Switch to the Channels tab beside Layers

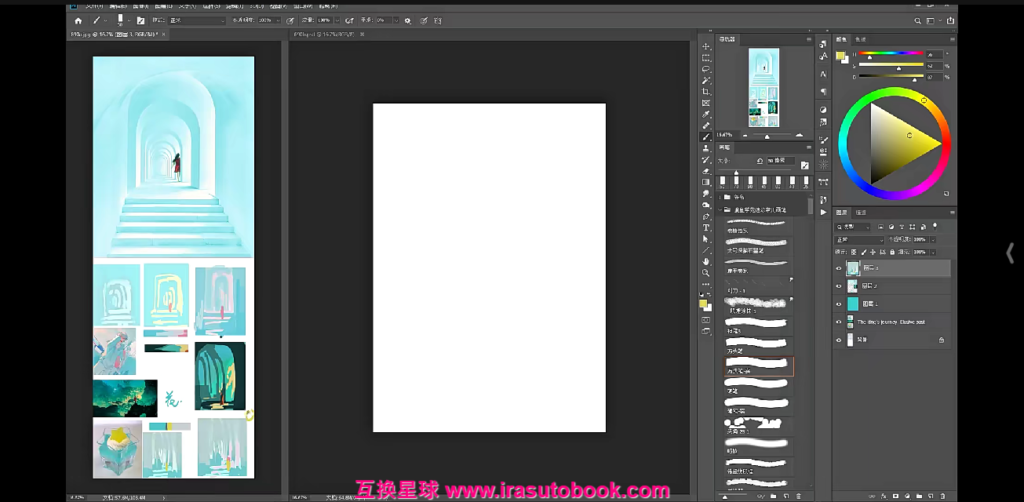pos(861,212)
